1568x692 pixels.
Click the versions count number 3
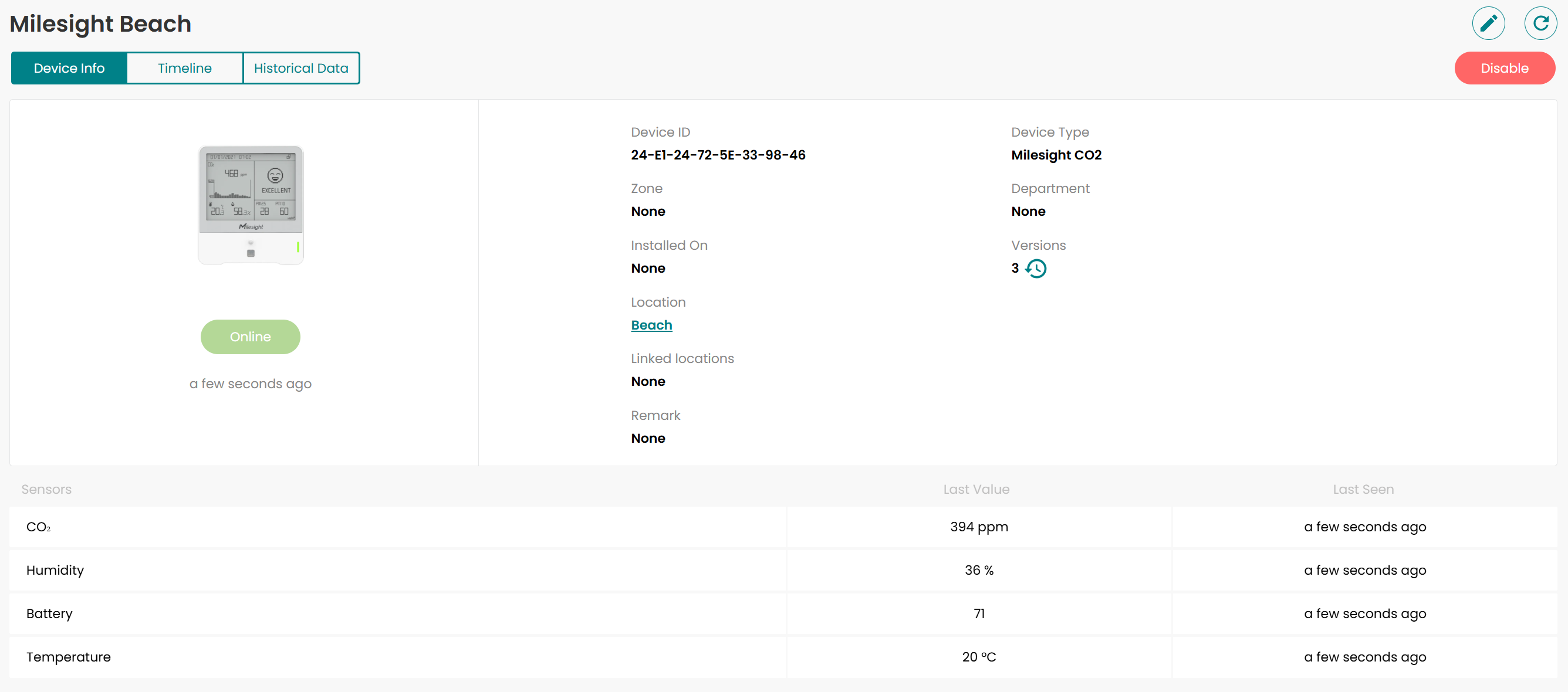point(1015,268)
